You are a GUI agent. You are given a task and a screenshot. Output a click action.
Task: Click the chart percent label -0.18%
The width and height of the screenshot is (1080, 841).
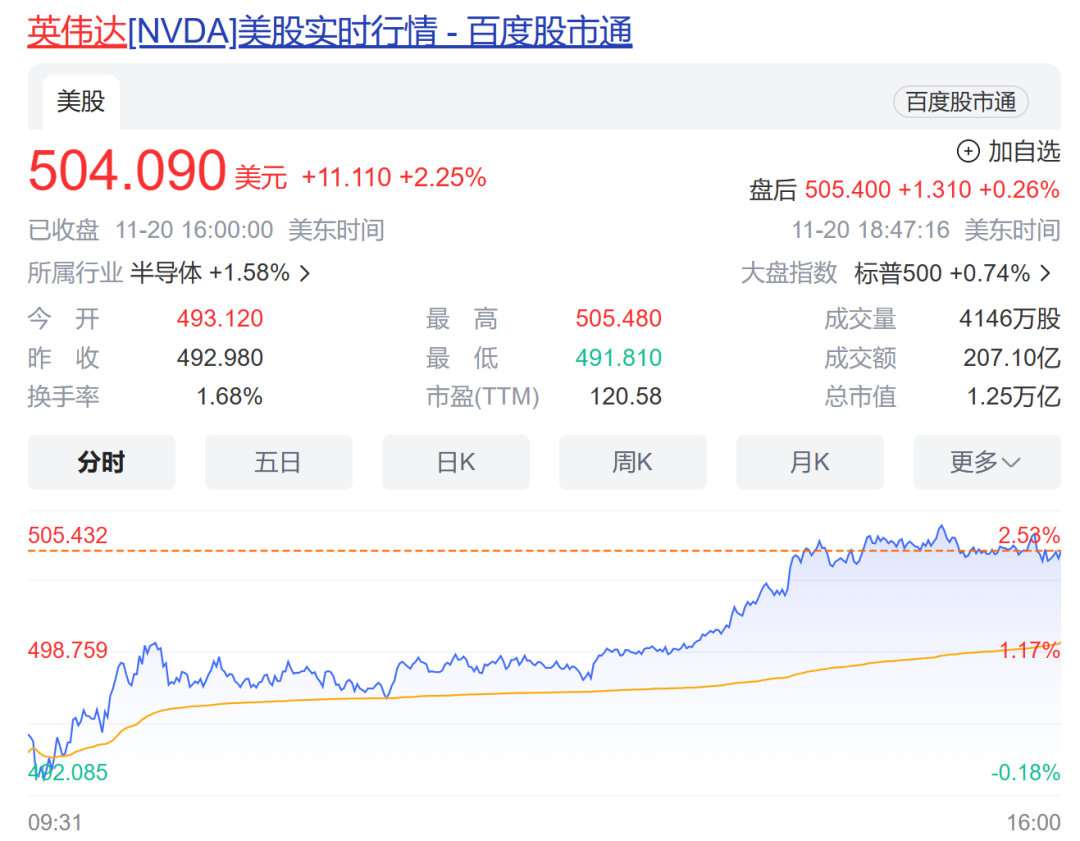tap(1025, 772)
